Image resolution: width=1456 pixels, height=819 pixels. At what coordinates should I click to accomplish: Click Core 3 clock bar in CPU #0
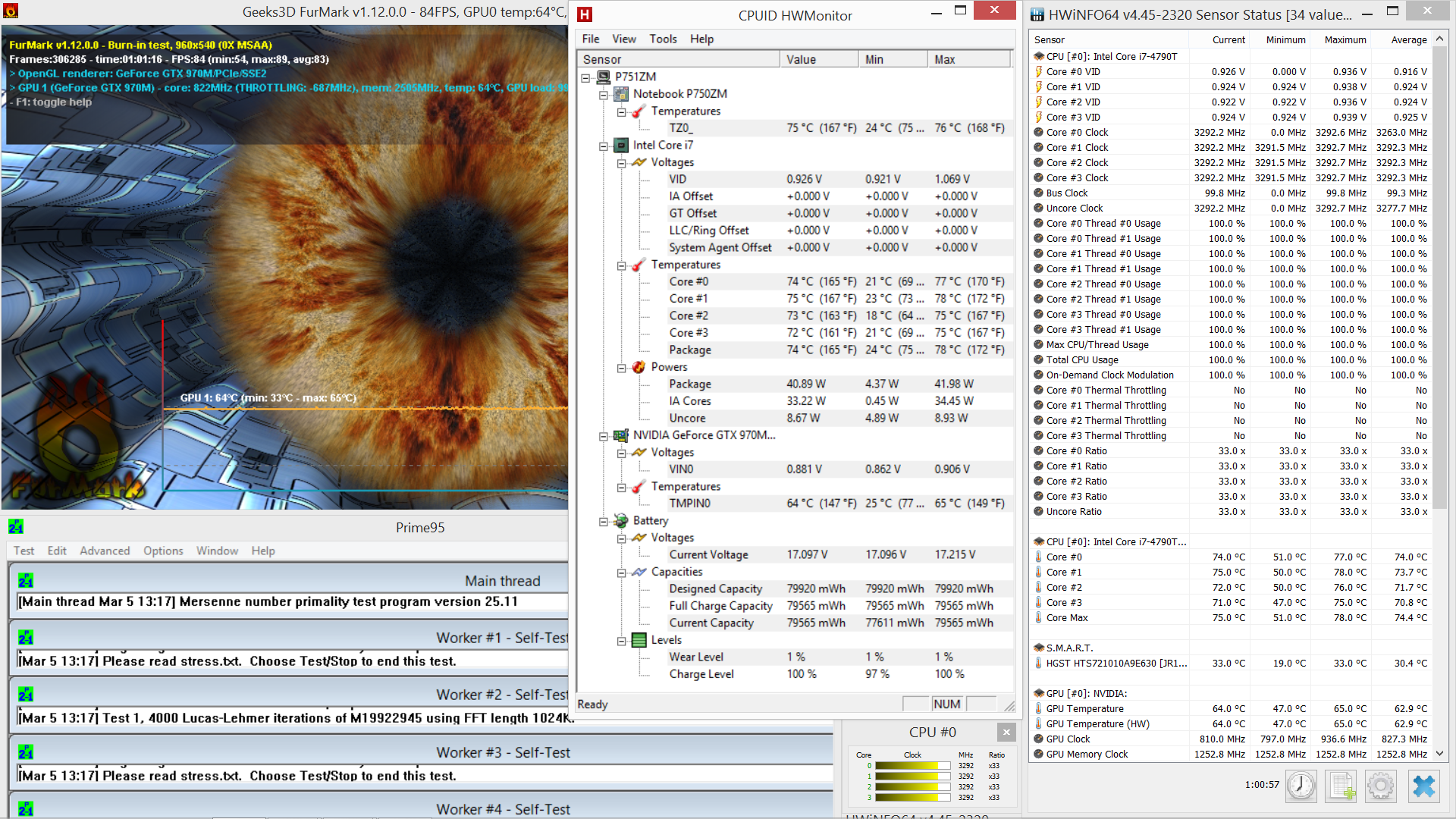coord(913,798)
